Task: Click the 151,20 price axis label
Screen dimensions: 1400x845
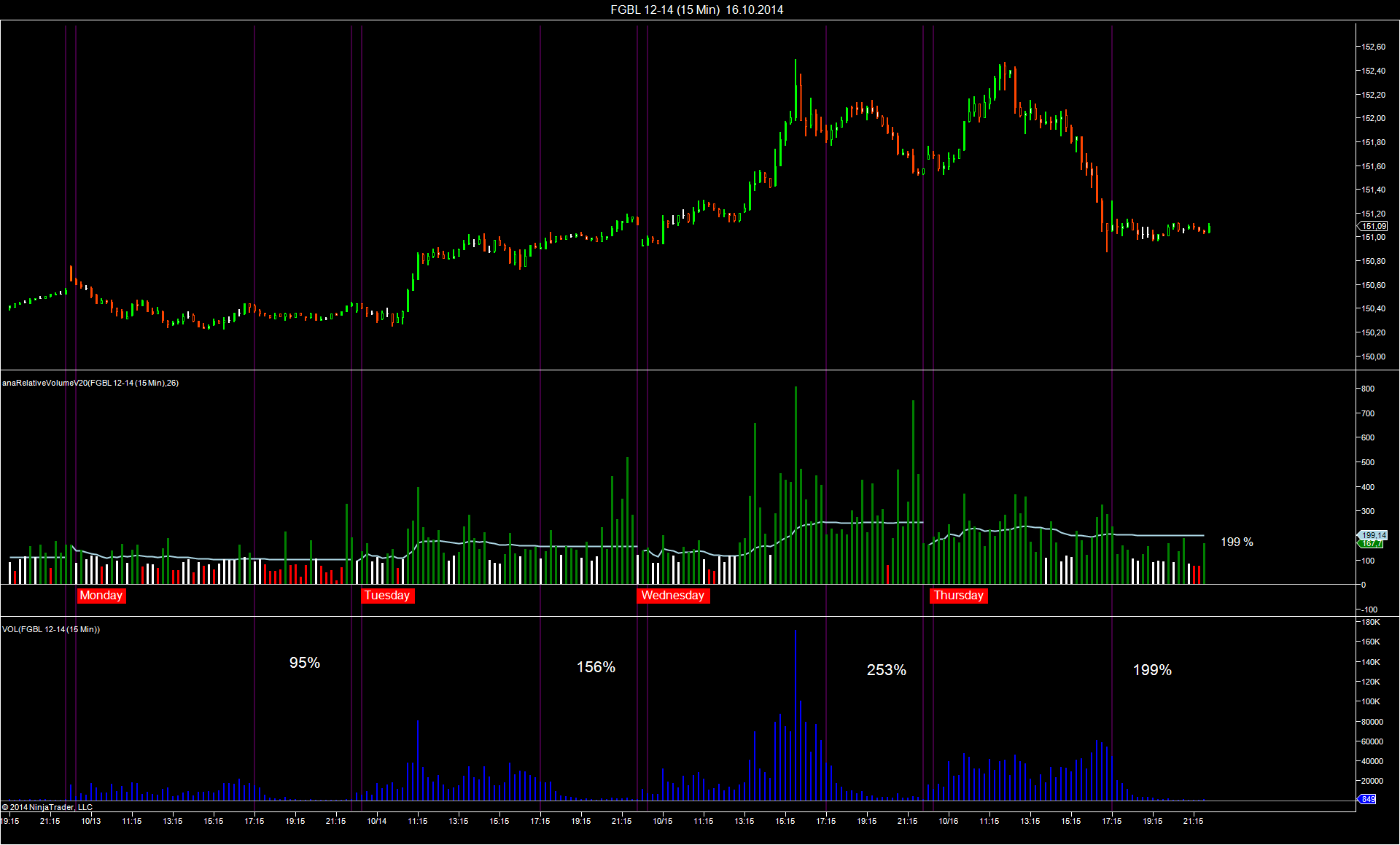Action: tap(1374, 214)
